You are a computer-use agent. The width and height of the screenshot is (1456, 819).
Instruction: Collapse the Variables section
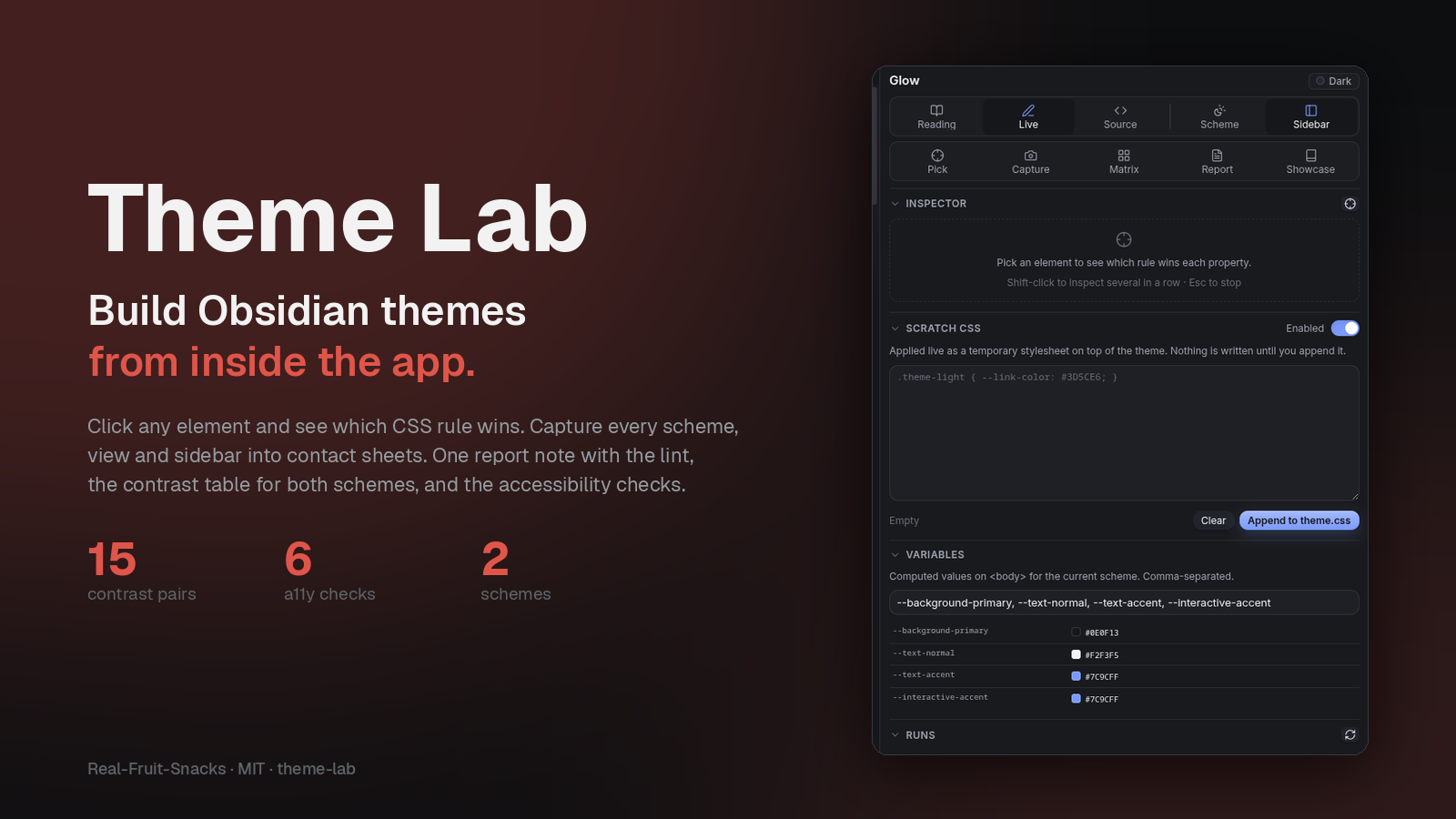pyautogui.click(x=895, y=555)
